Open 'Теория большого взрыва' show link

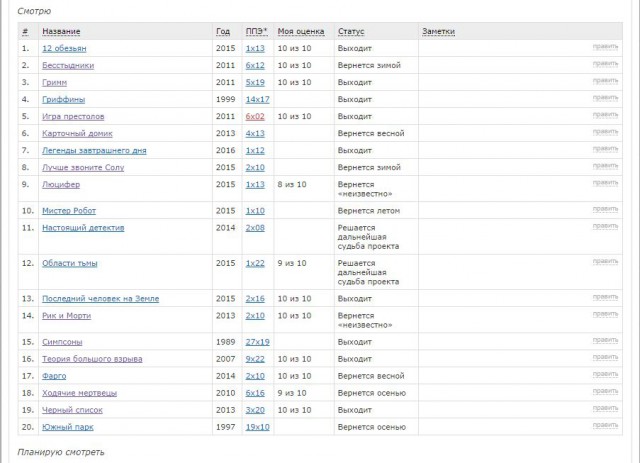(x=92, y=358)
